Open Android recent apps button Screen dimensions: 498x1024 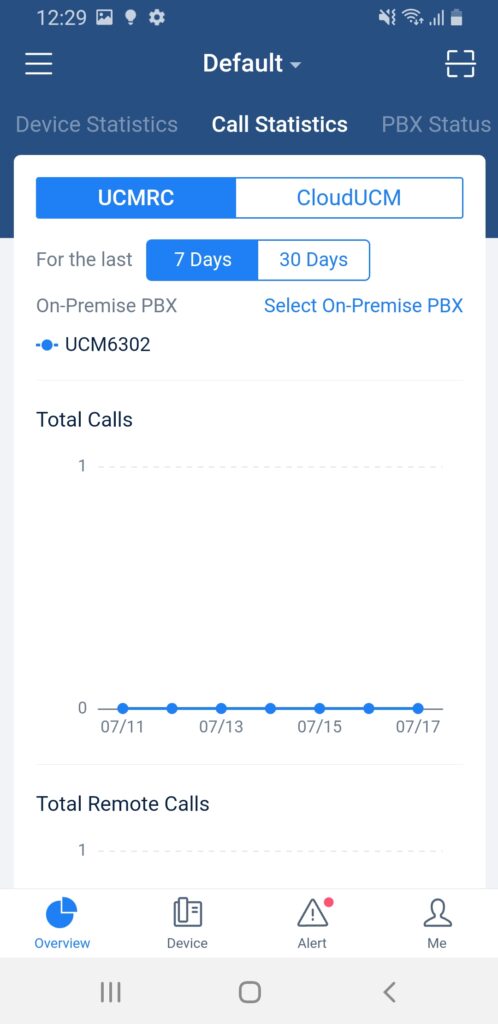point(110,992)
